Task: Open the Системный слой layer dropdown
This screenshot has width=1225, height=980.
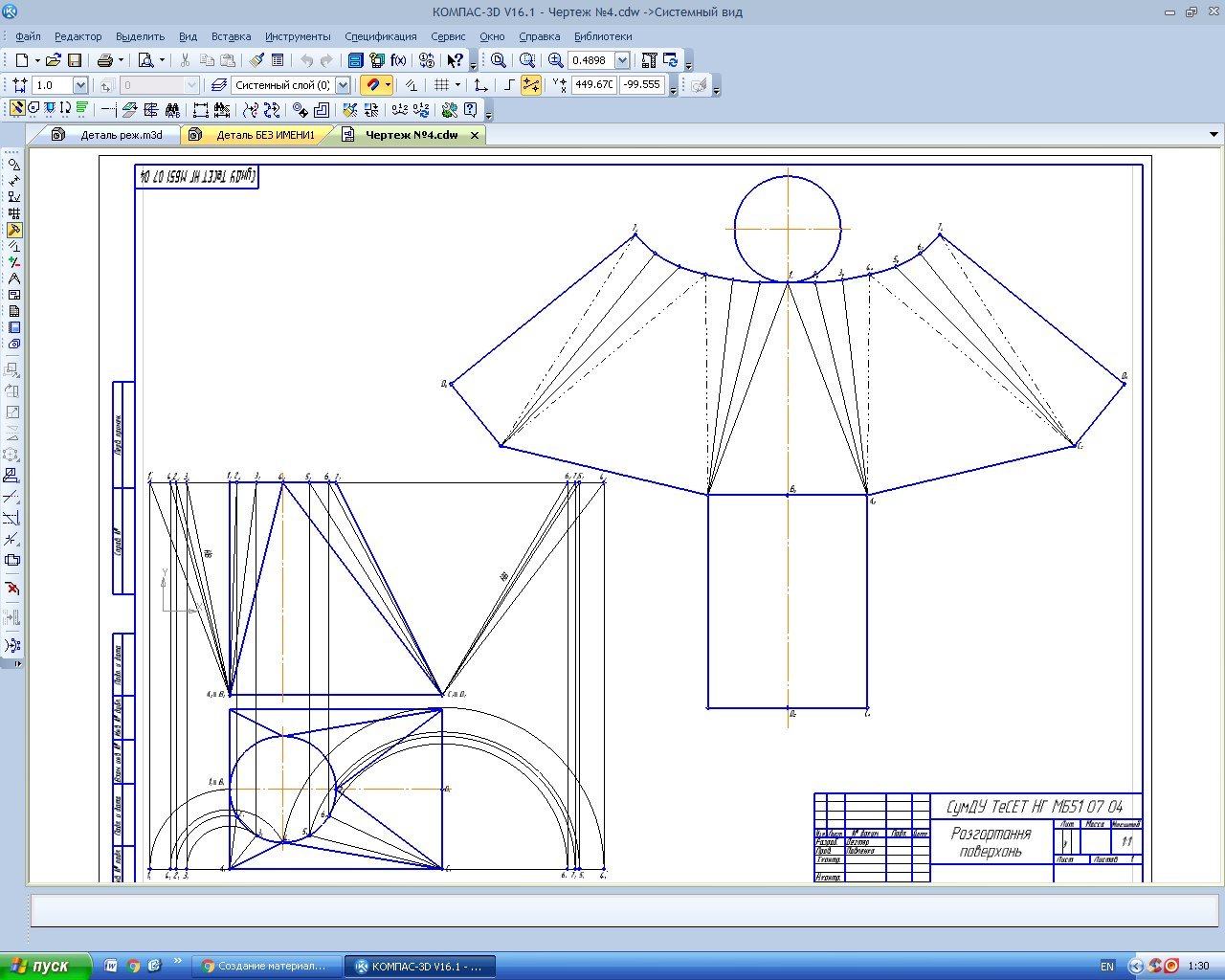Action: tap(343, 85)
